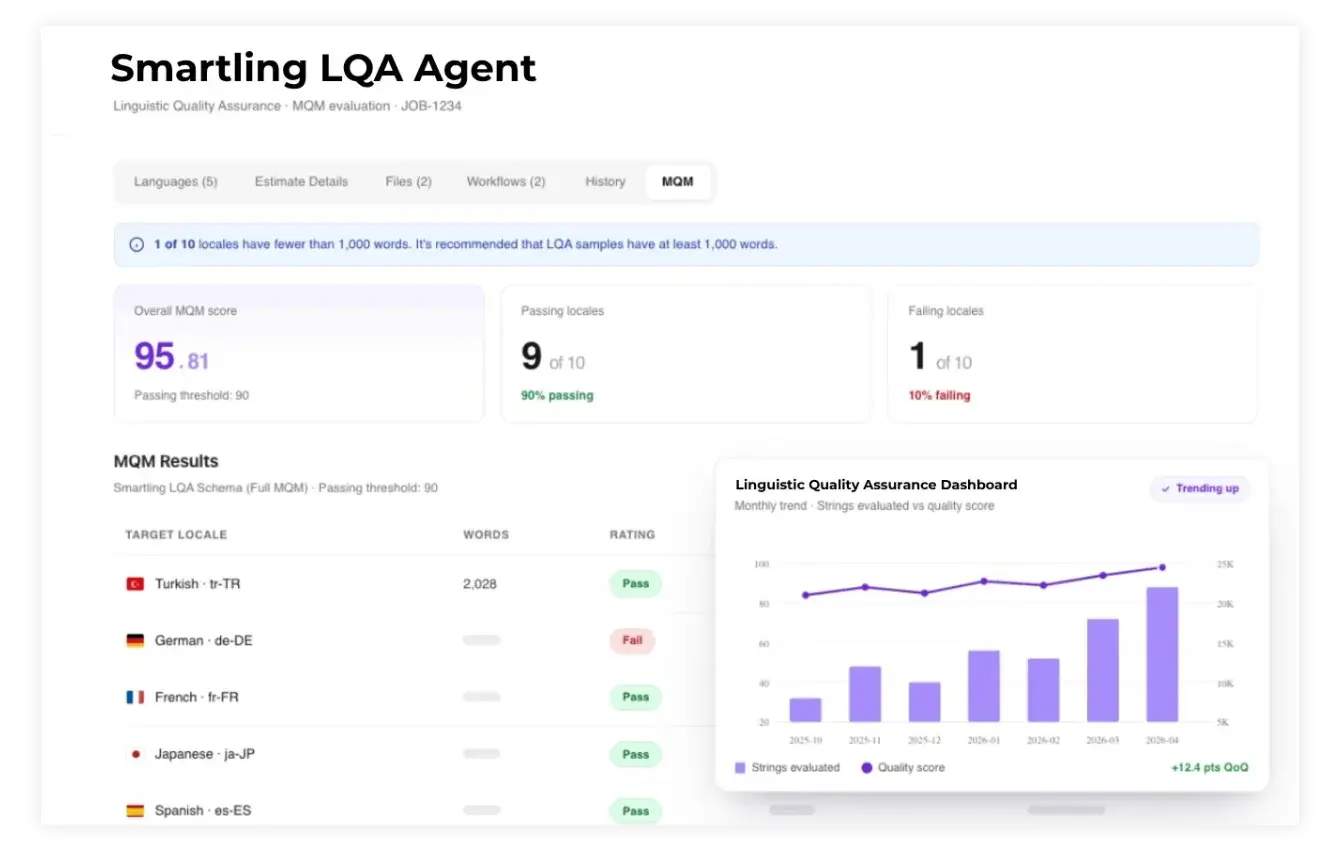Click the +12.4 pts QoQ text

[1209, 768]
